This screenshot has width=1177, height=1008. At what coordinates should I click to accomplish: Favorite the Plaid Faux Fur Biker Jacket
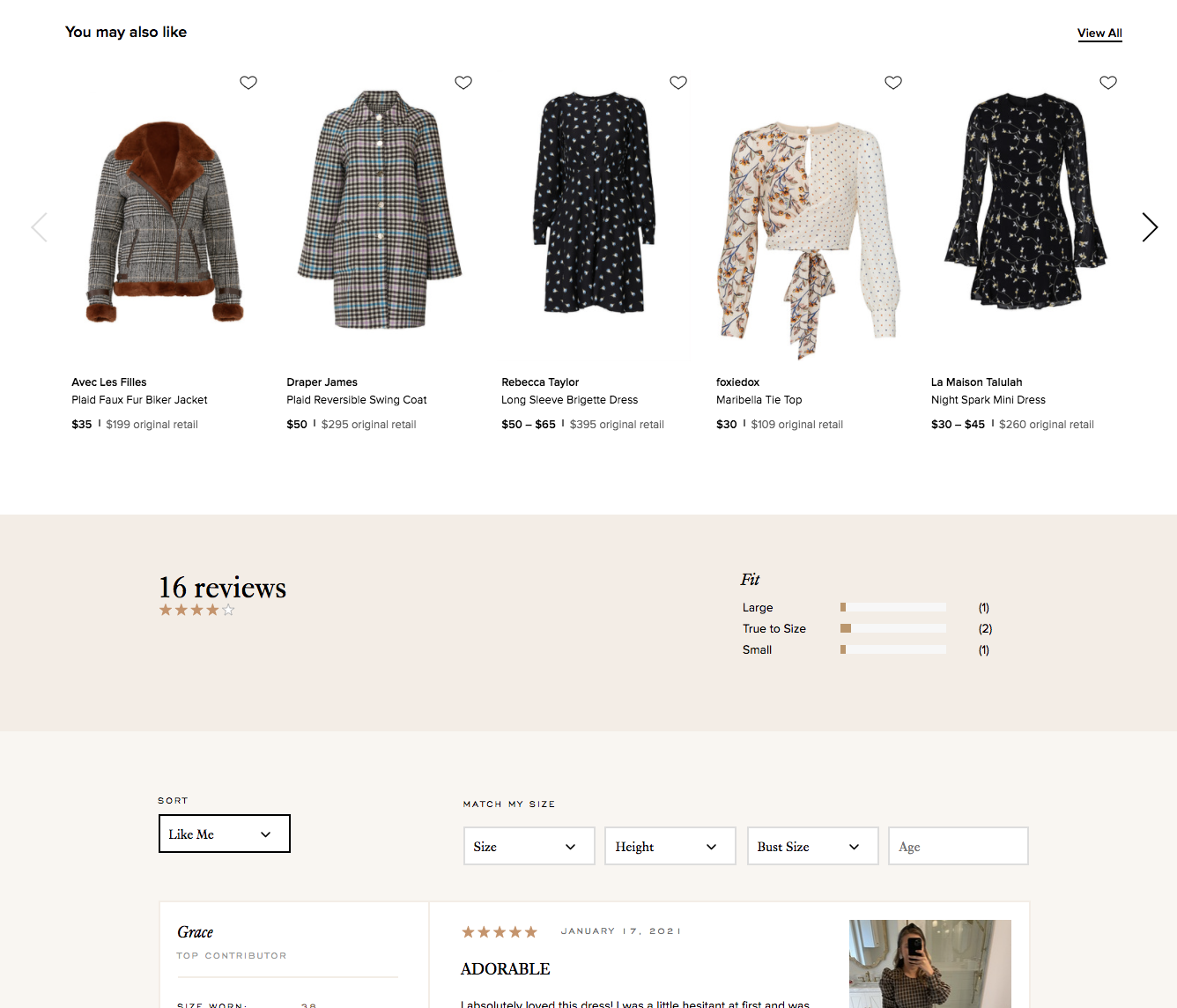pyautogui.click(x=248, y=83)
